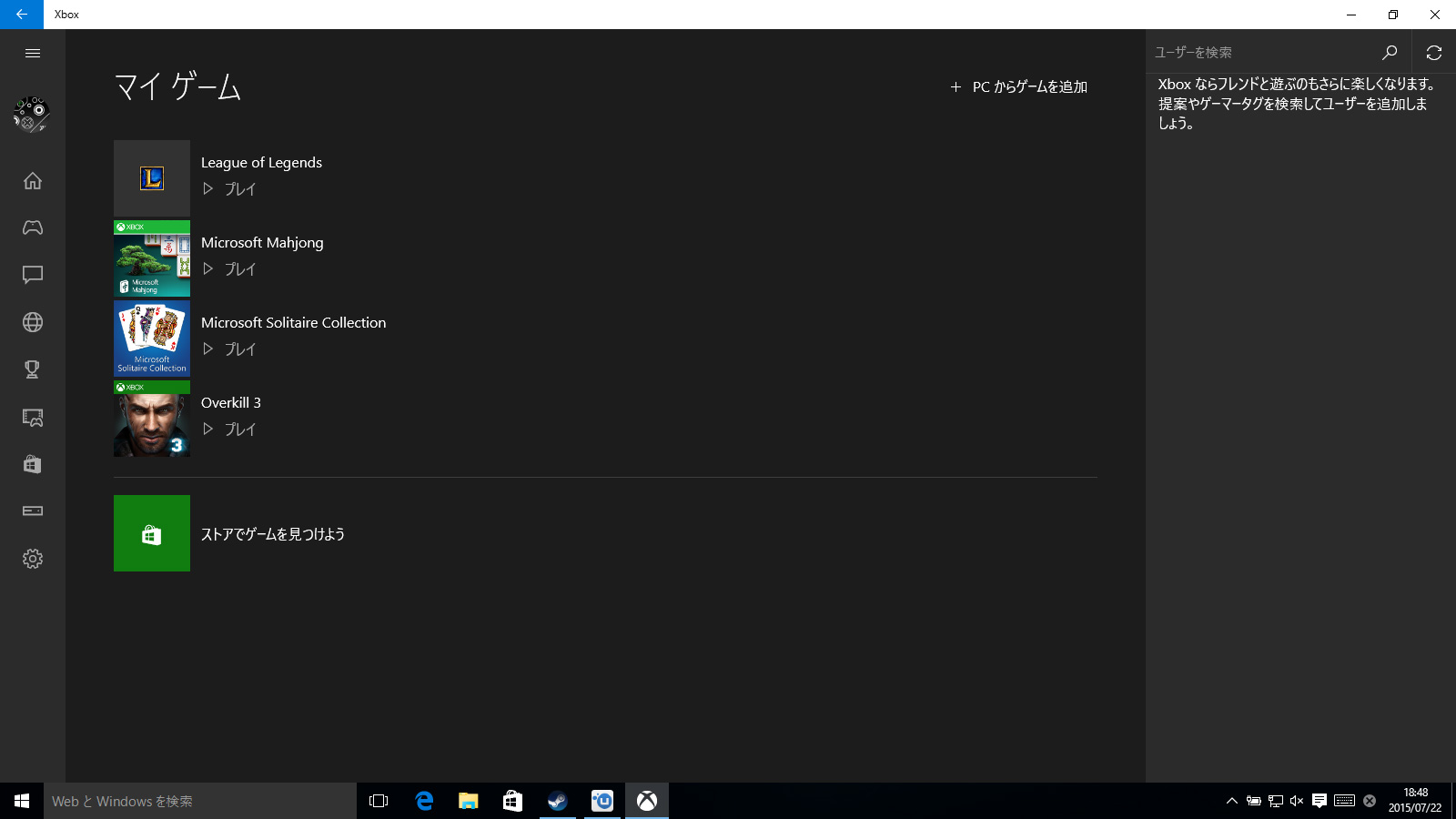Open File Explorer from taskbar
This screenshot has height=819, width=1456.
(x=468, y=801)
